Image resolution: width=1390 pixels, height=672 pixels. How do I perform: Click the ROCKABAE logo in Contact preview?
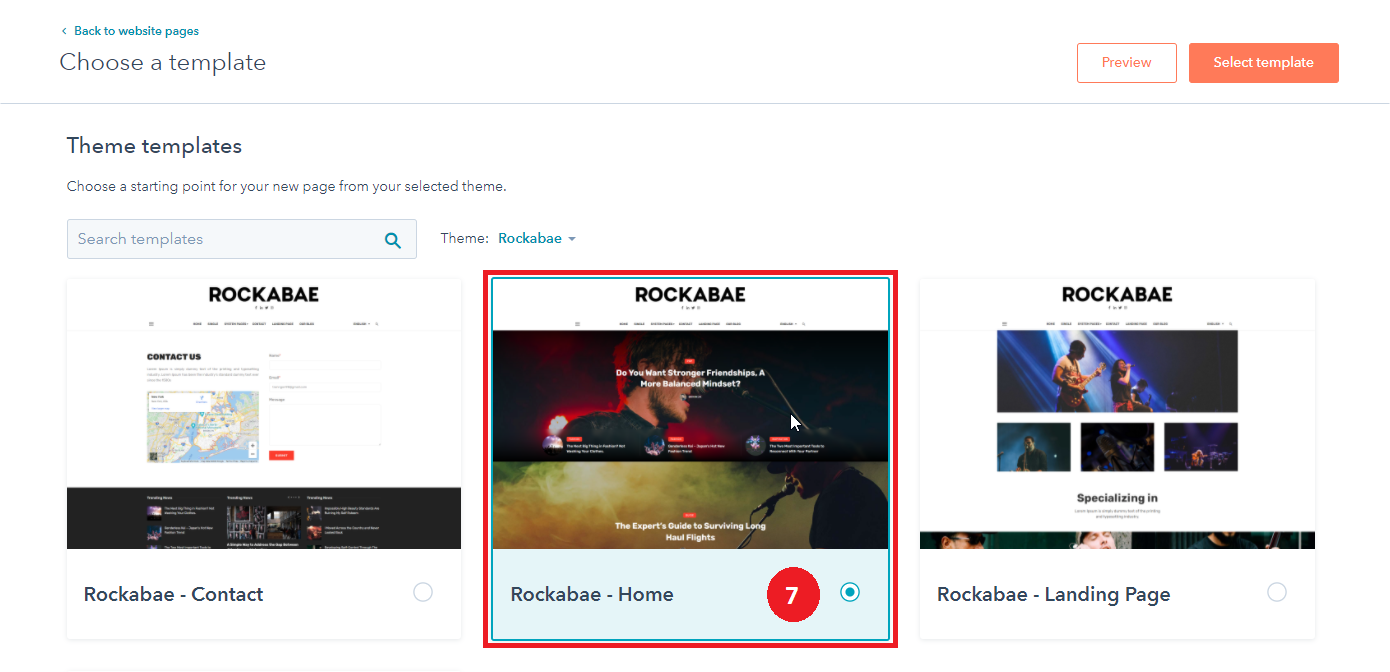pos(263,294)
